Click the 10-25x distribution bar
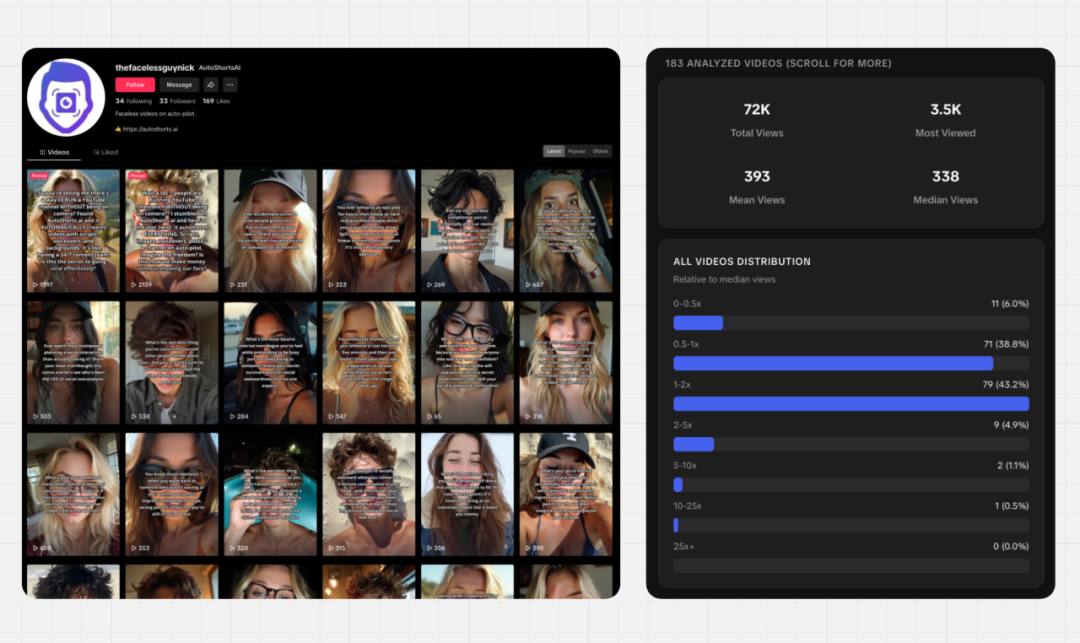The image size is (1080, 643). [851, 525]
